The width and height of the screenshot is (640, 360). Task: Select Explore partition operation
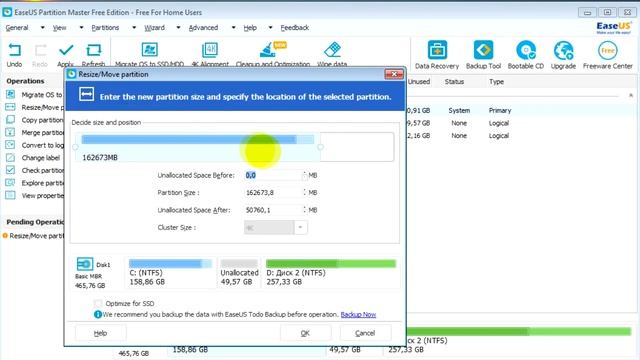(35, 183)
